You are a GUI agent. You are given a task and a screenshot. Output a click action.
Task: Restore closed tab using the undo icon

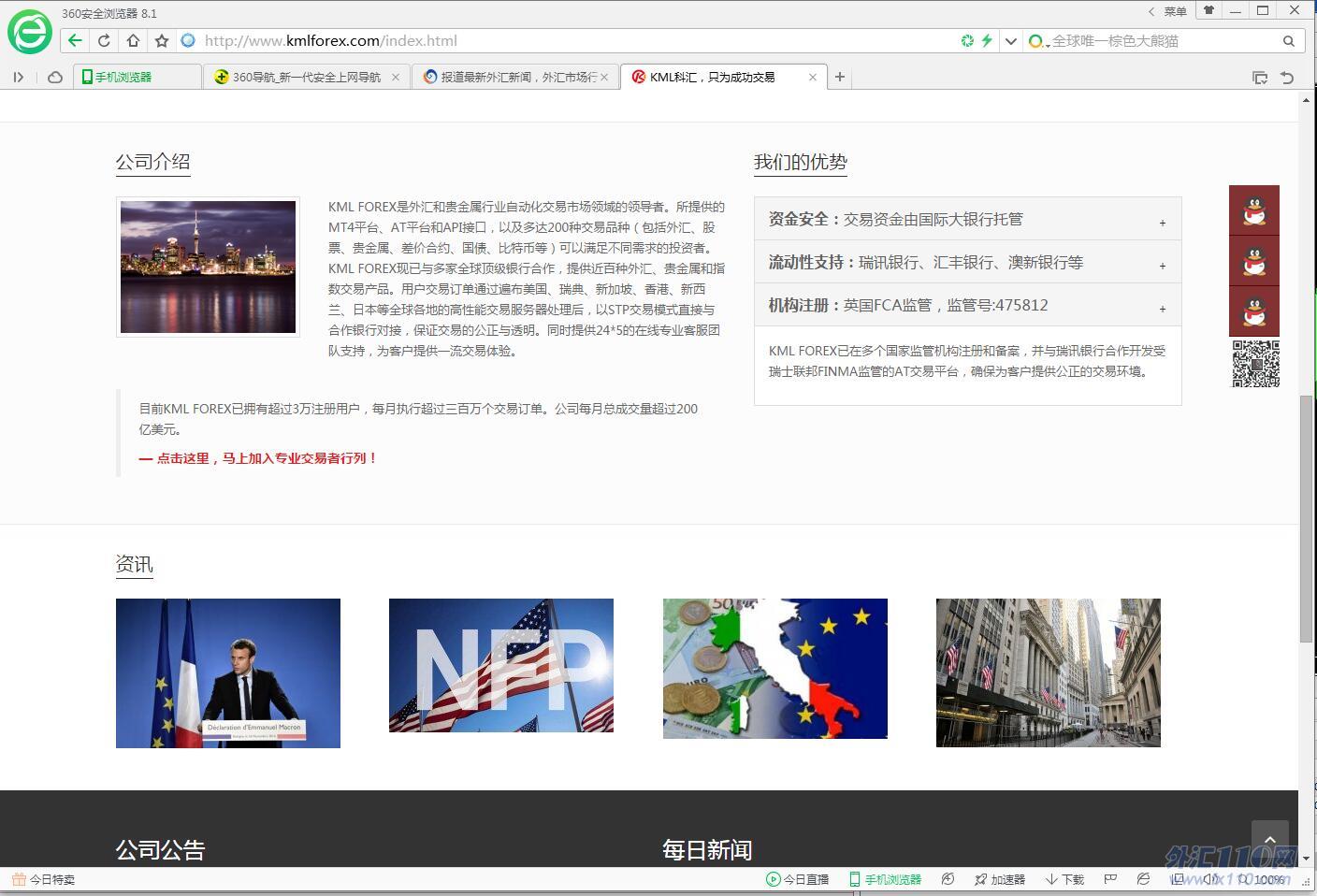click(x=1287, y=78)
